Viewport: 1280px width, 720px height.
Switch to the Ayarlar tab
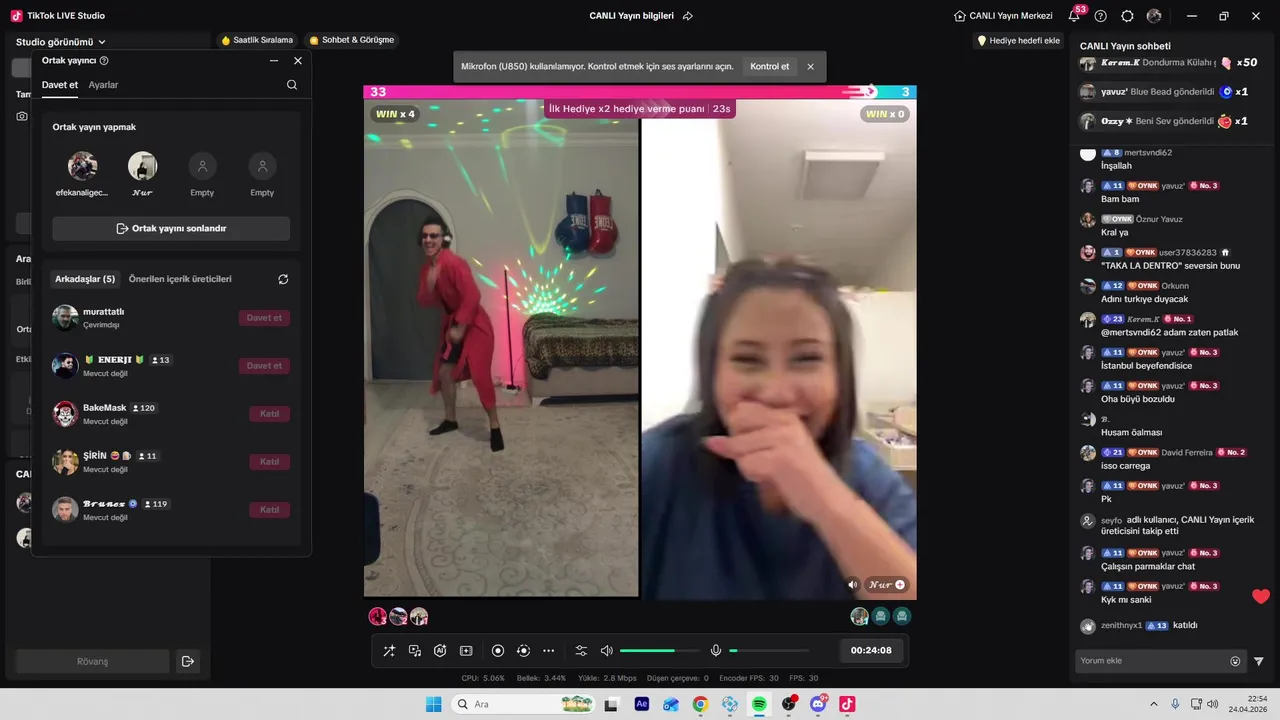pos(103,85)
